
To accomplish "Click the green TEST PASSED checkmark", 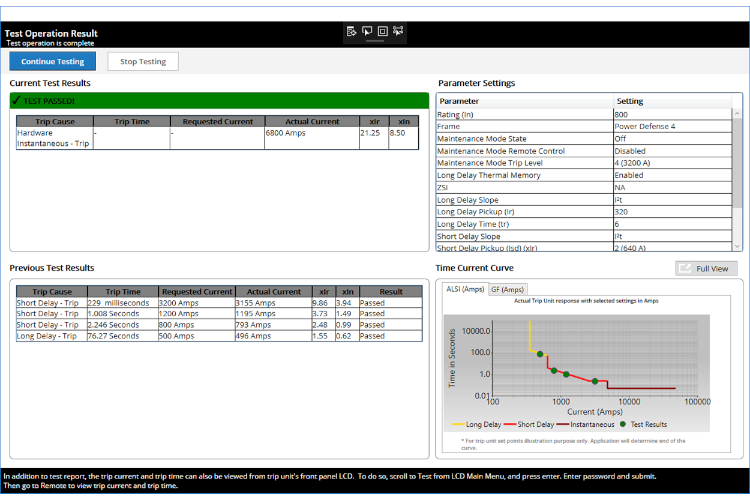I will click(x=16, y=101).
